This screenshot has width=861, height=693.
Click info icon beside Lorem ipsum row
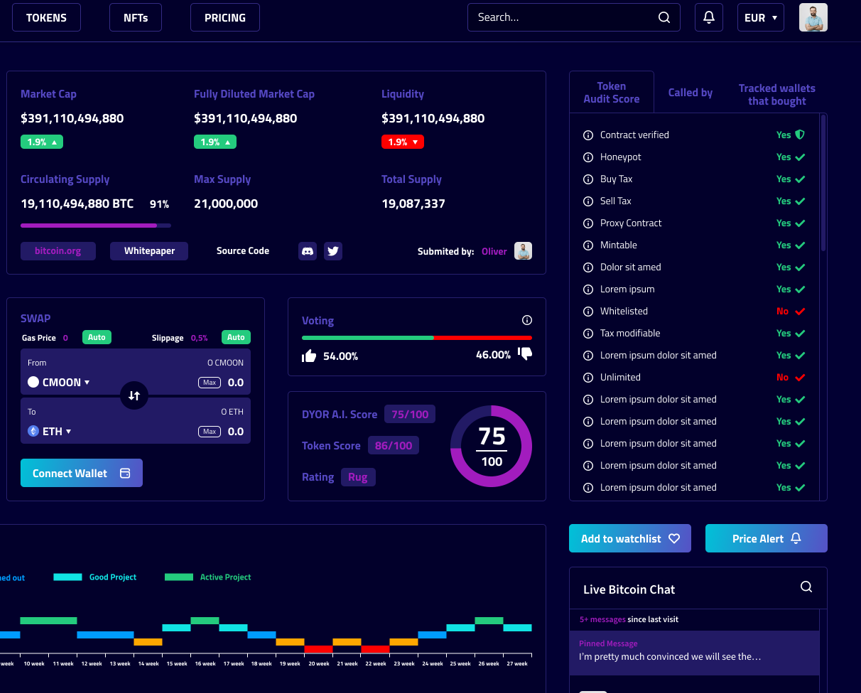click(588, 289)
